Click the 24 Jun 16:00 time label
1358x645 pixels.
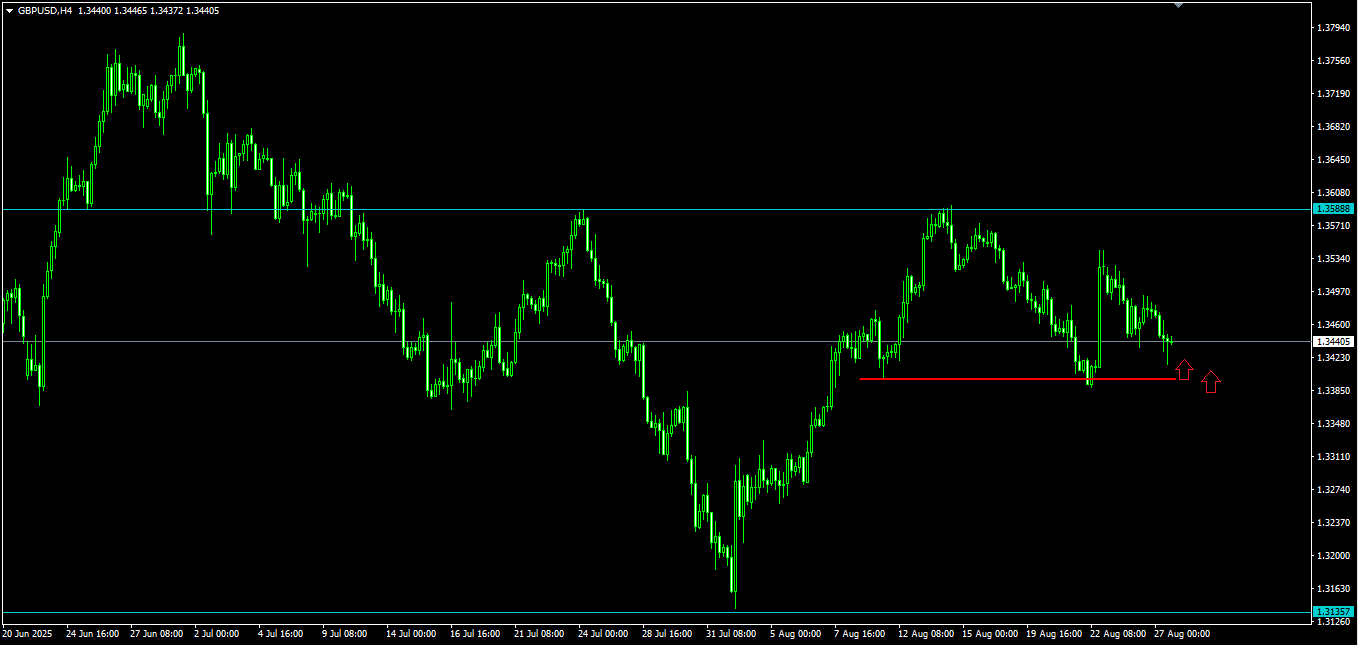tap(93, 634)
